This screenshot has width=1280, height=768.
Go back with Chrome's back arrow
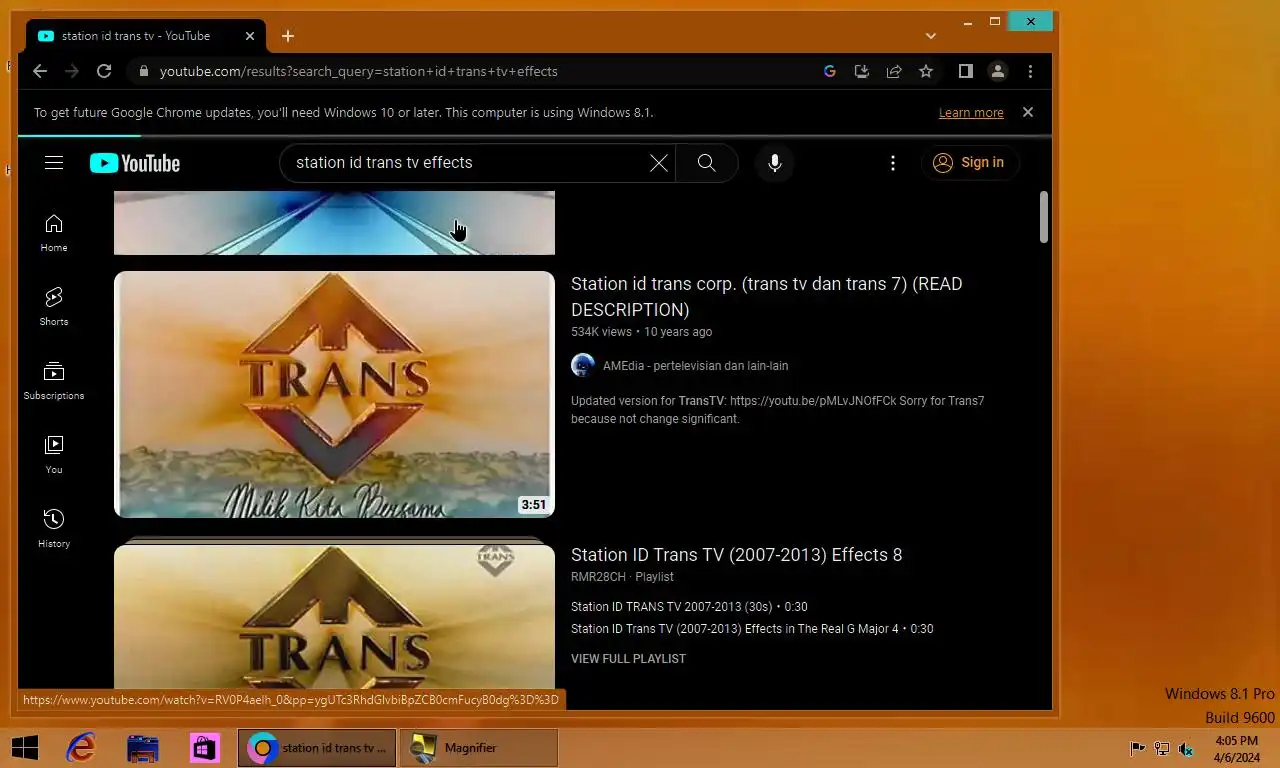[40, 71]
